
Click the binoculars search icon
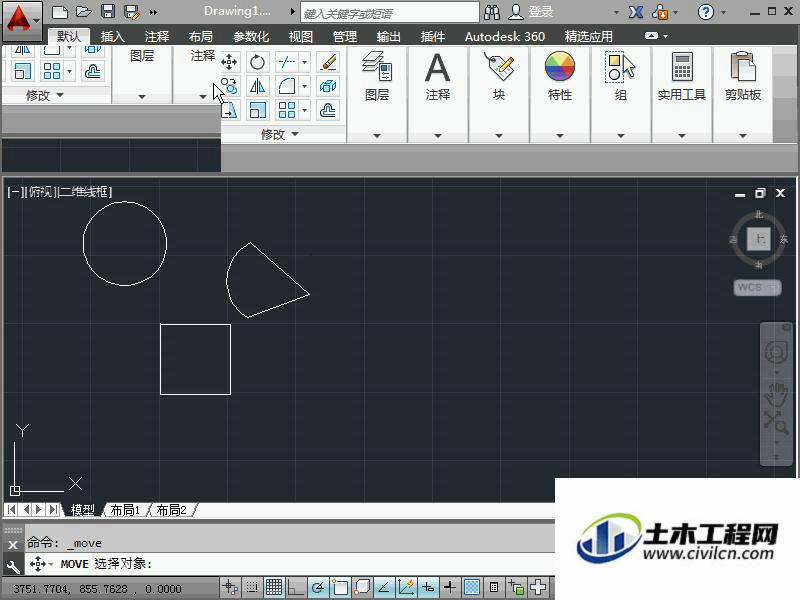pyautogui.click(x=492, y=12)
